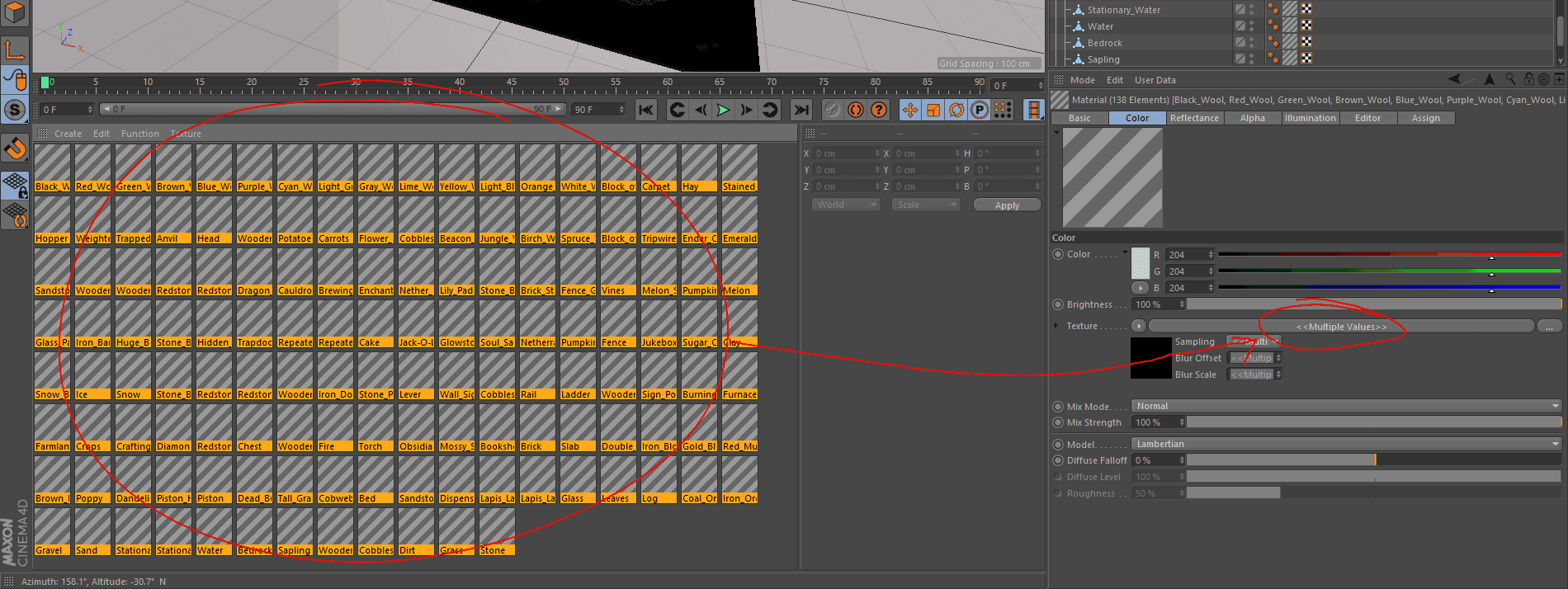Toggle the autokeying icon
Image resolution: width=1568 pixels, height=589 pixels.
tap(856, 110)
